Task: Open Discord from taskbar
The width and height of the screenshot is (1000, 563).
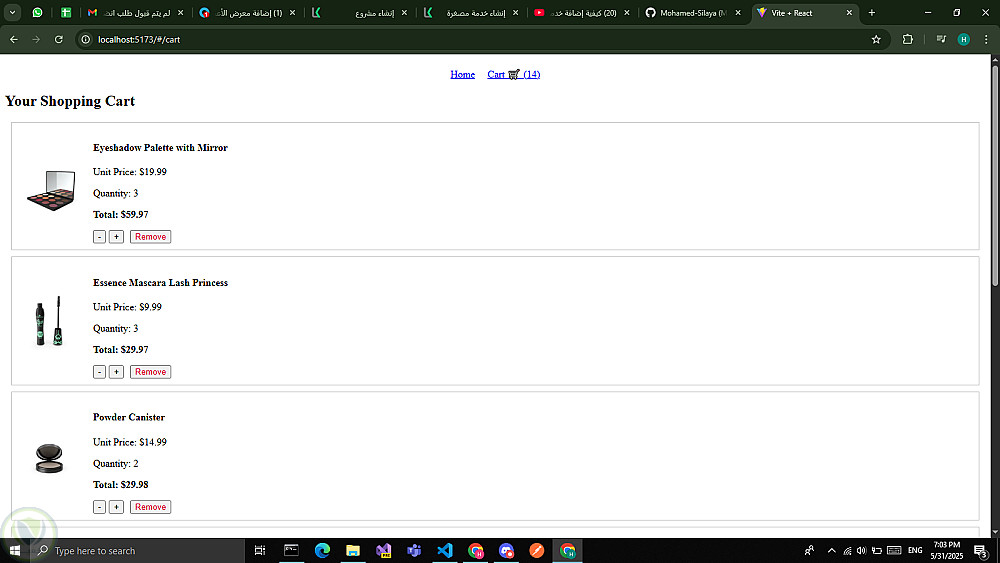Action: click(506, 550)
